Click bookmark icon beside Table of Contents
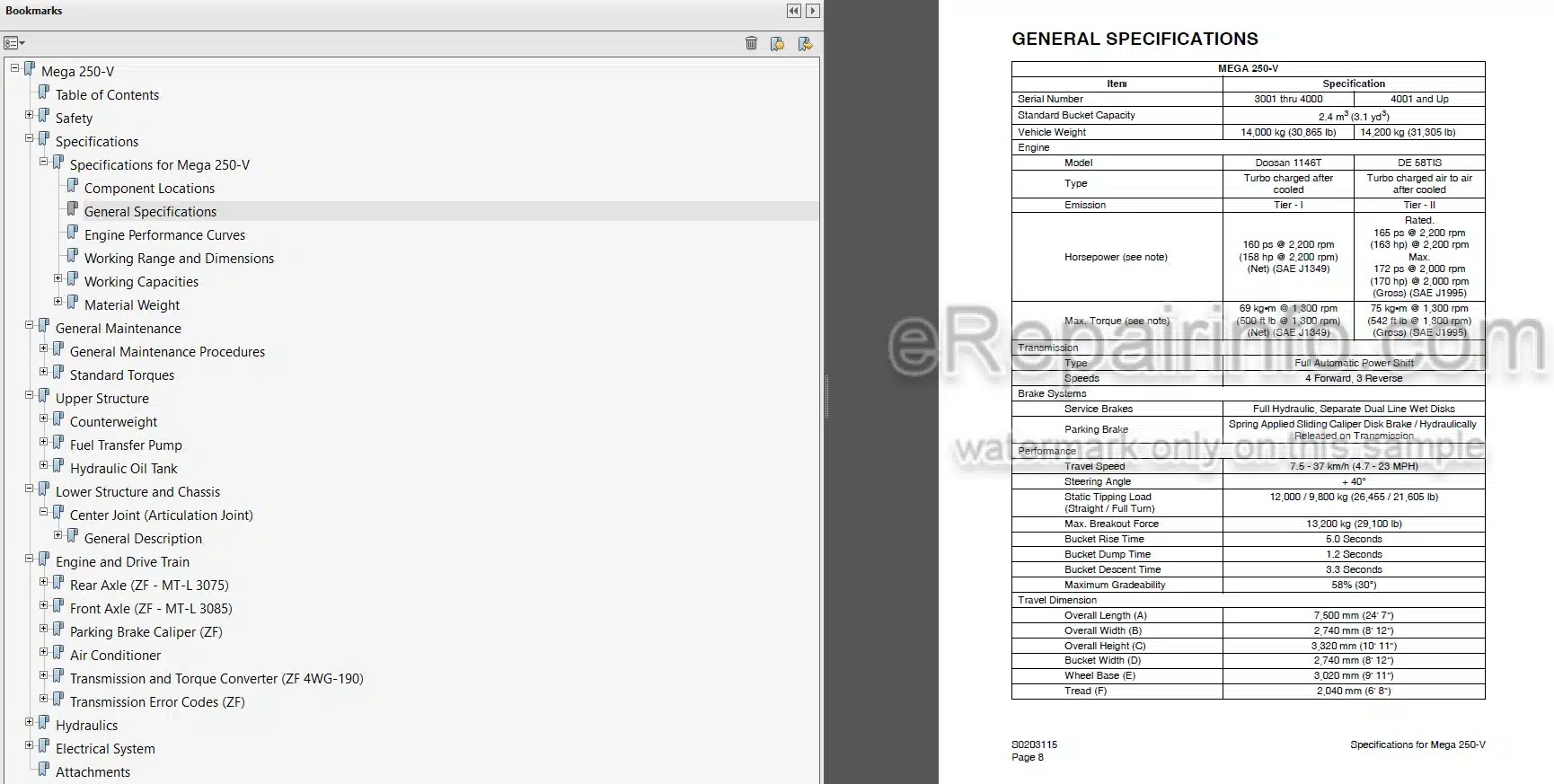The width and height of the screenshot is (1554, 784). click(44, 92)
